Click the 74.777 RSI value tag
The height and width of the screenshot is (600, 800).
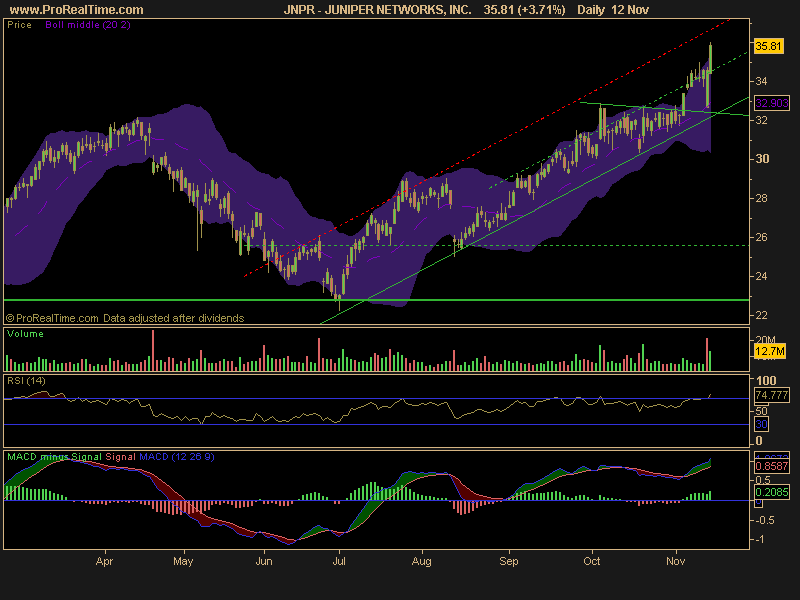(x=772, y=395)
